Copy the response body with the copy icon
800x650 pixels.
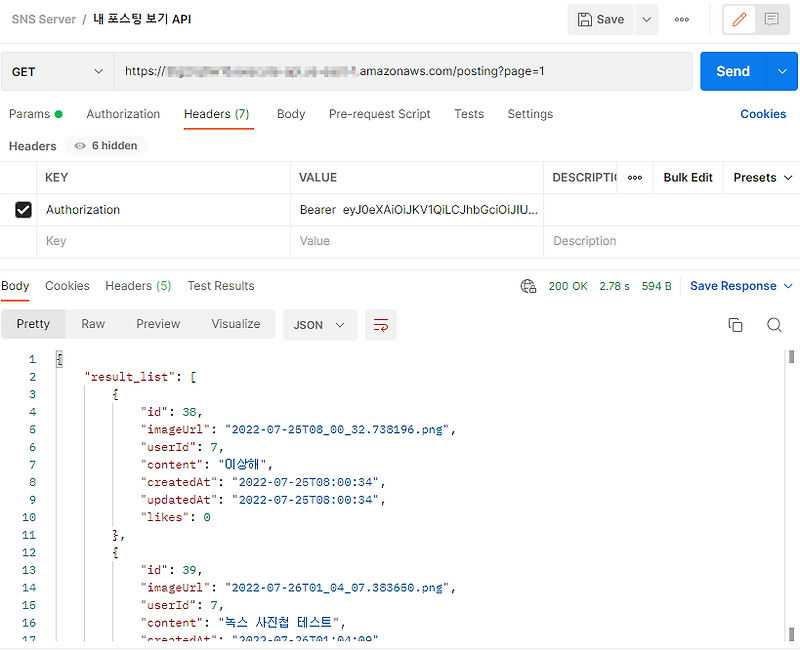tap(736, 324)
